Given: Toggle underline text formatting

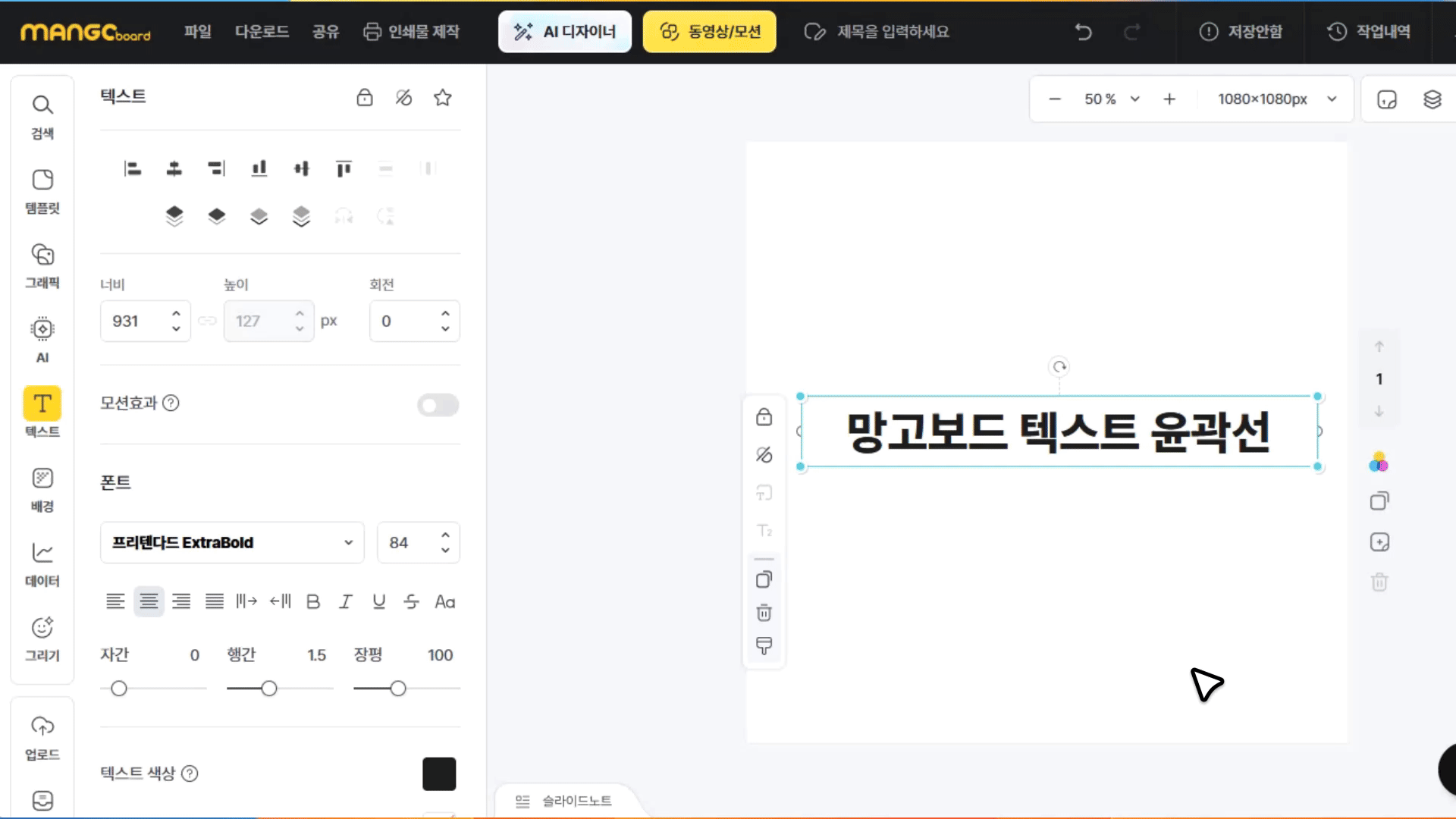Looking at the screenshot, I should 379,601.
